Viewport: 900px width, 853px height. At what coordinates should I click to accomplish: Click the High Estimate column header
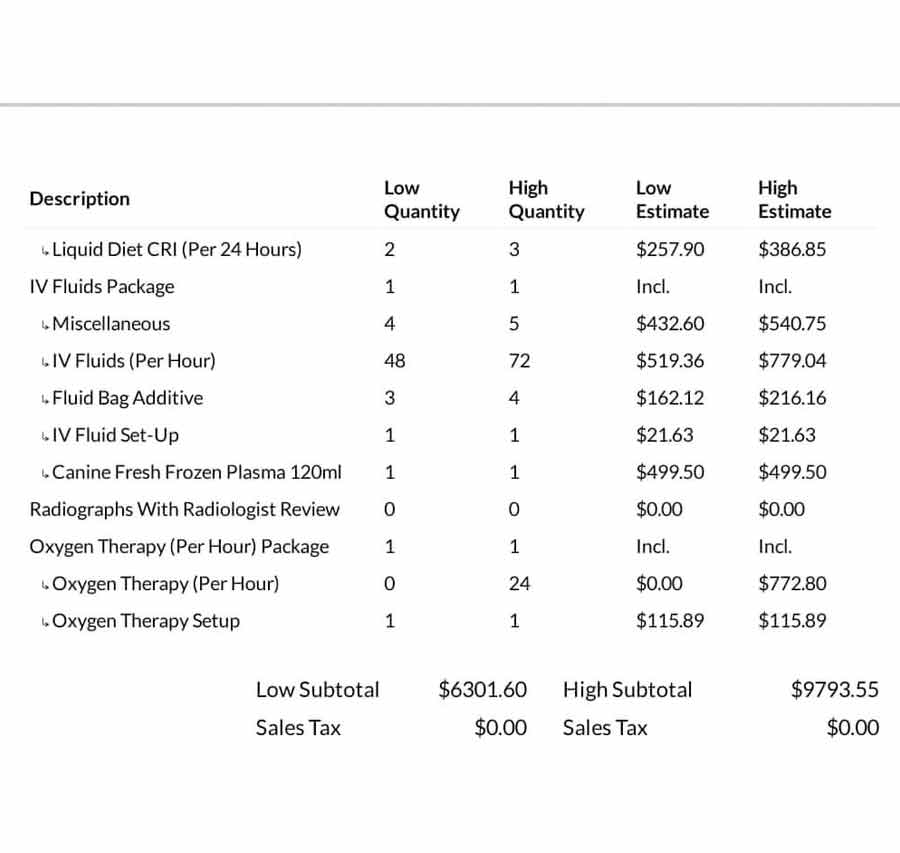click(794, 200)
